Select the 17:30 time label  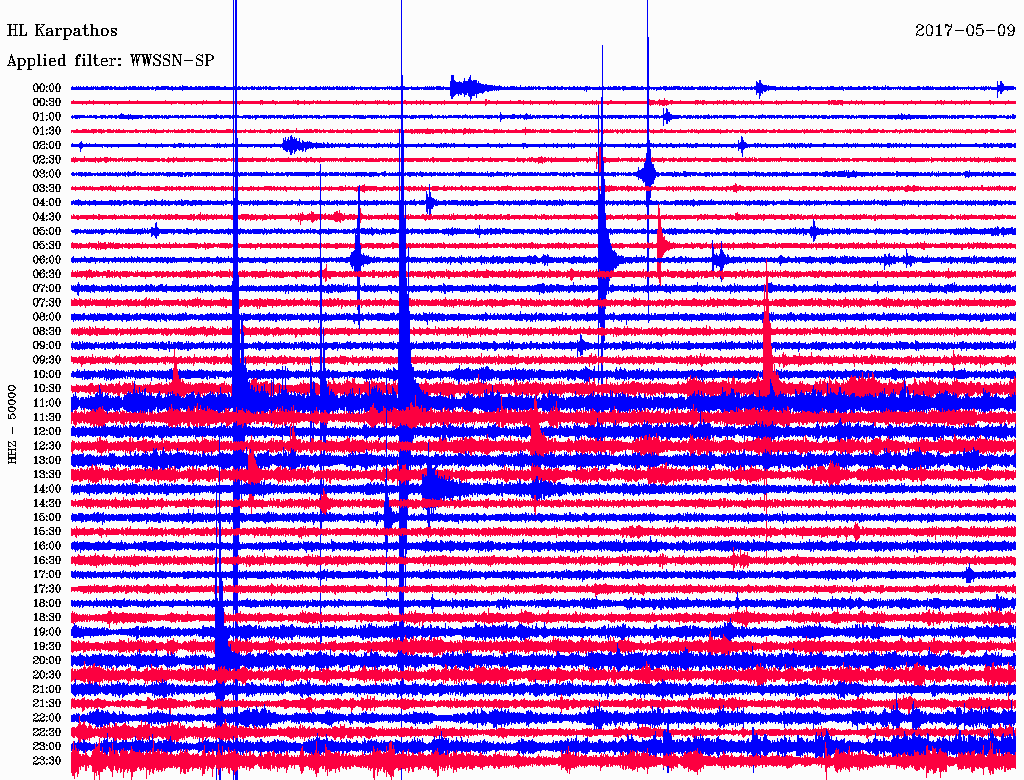pyautogui.click(x=47, y=589)
